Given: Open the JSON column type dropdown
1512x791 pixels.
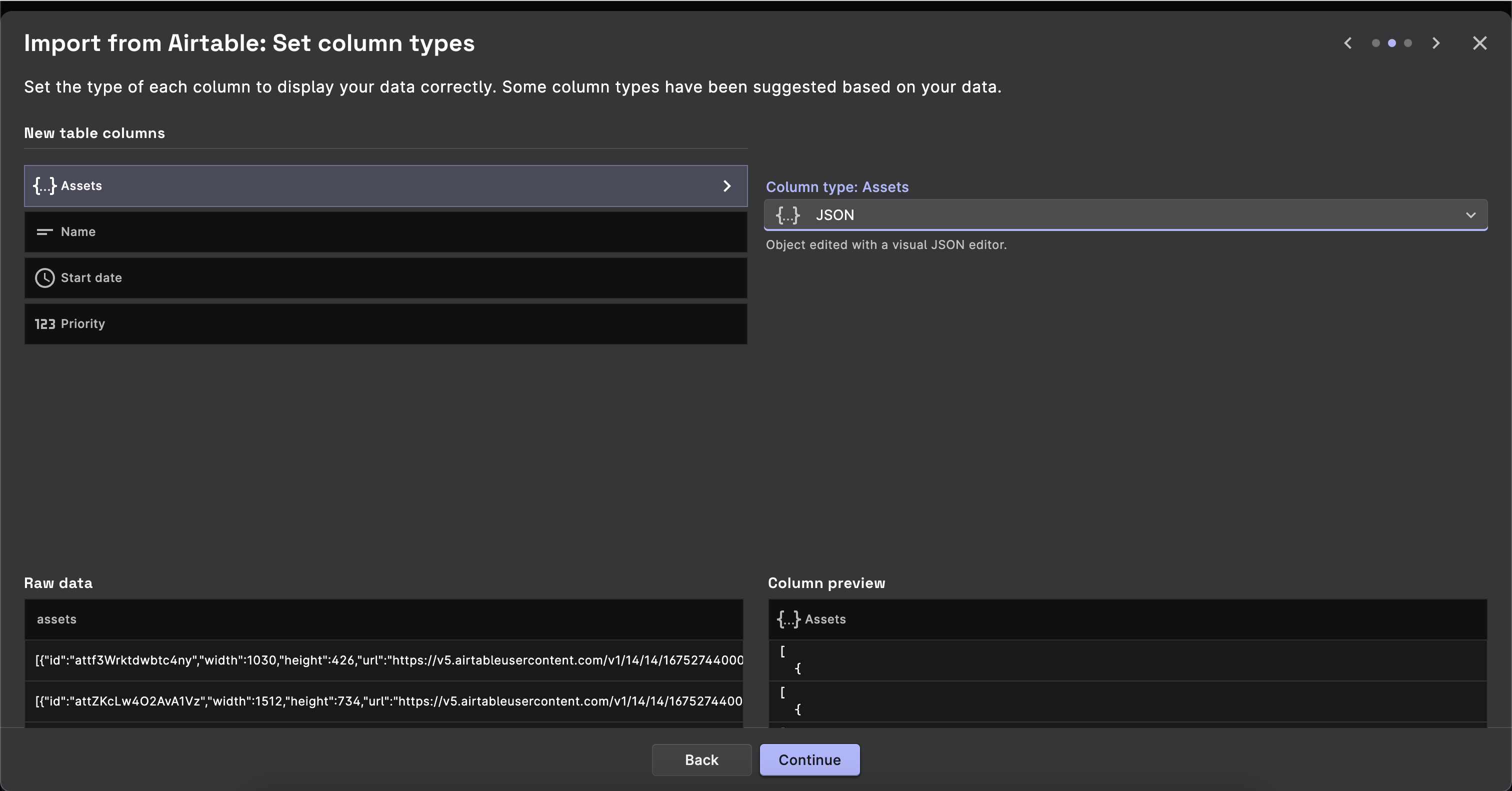Looking at the screenshot, I should 1115,215.
